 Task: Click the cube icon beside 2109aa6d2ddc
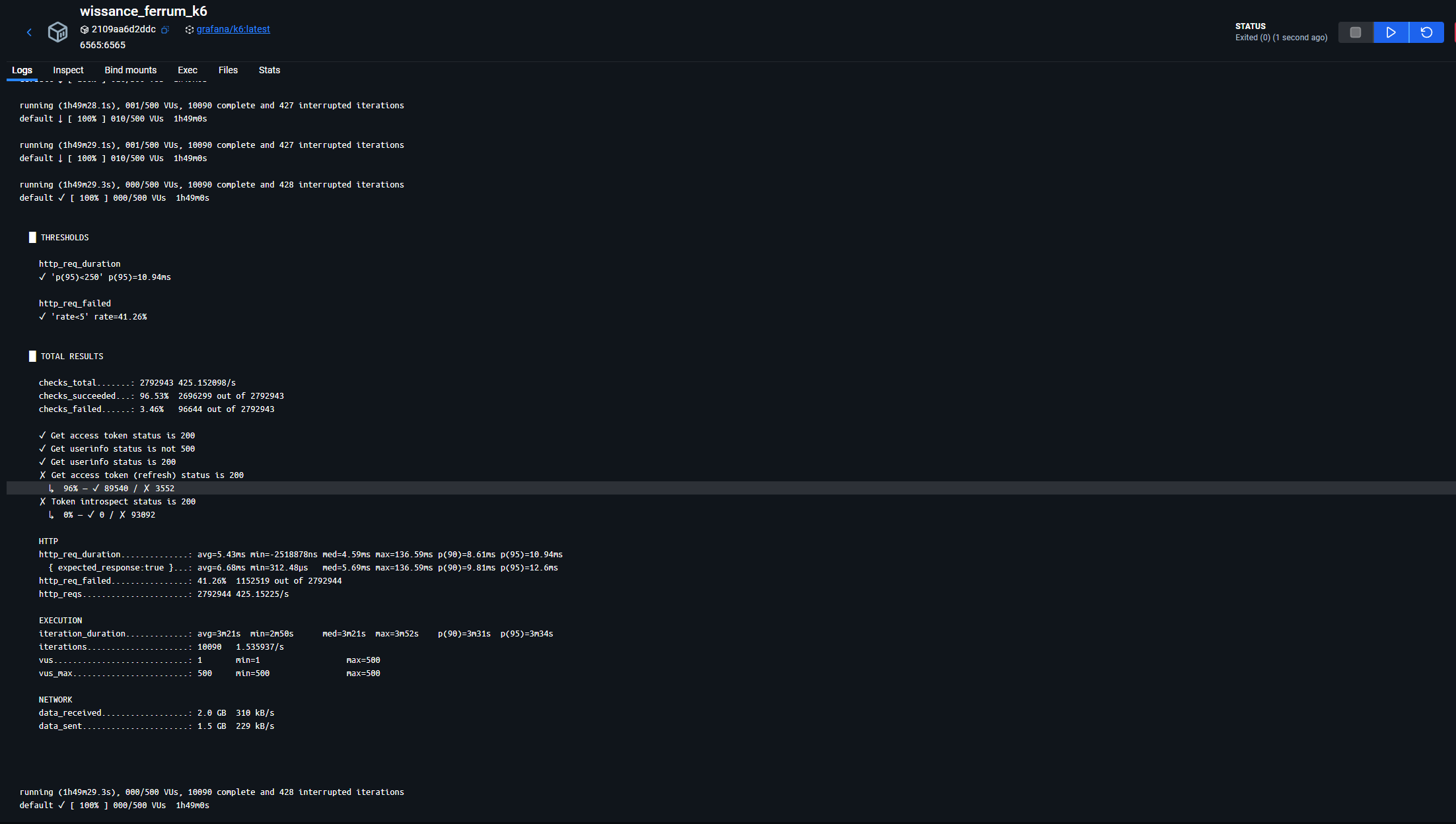83,29
